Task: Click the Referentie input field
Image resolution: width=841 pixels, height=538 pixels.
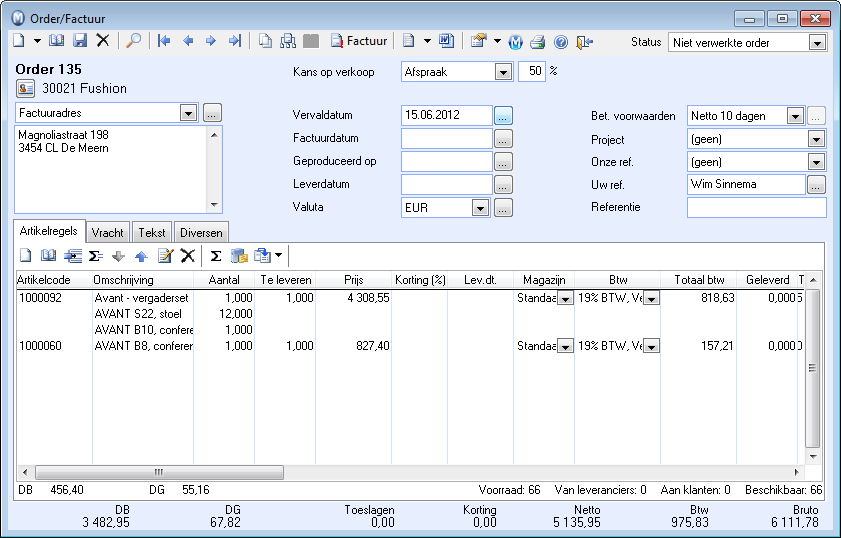Action: pos(756,207)
